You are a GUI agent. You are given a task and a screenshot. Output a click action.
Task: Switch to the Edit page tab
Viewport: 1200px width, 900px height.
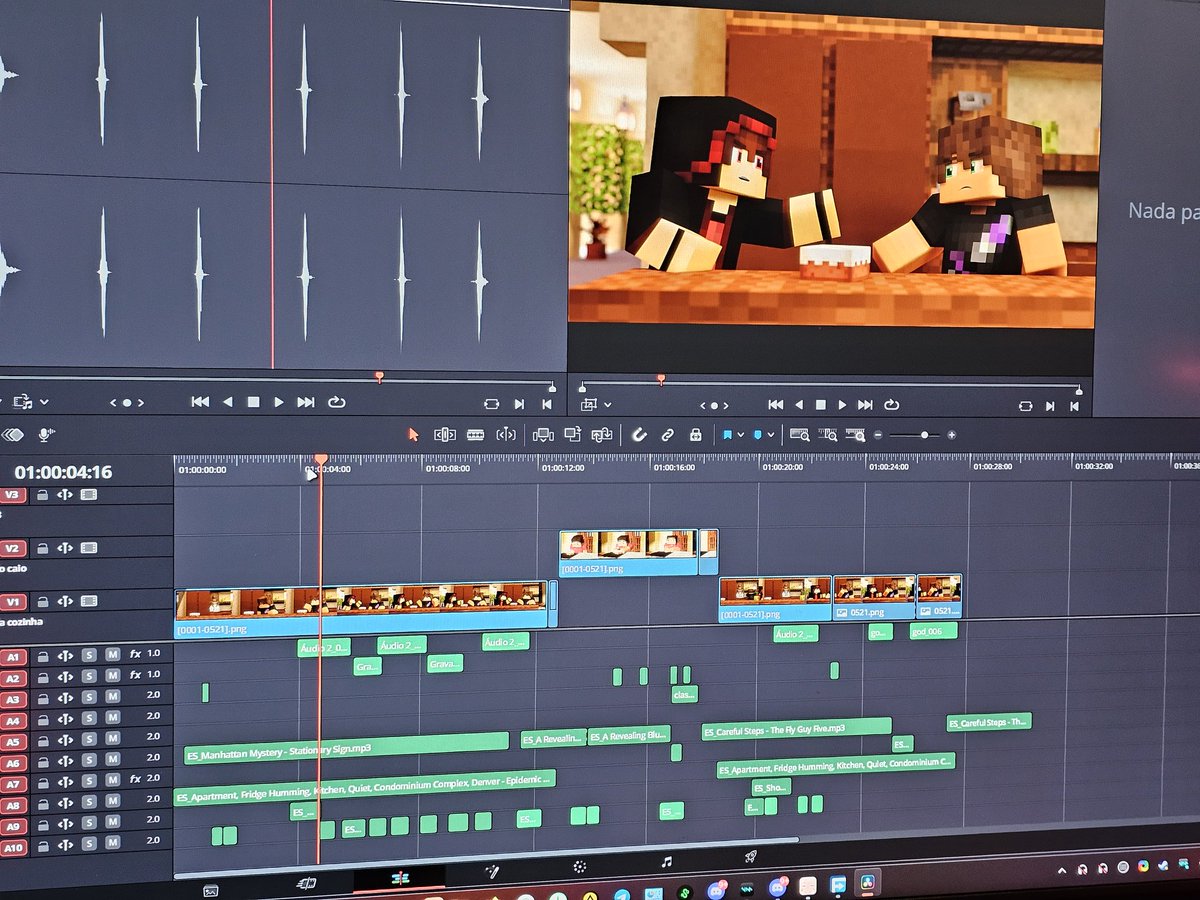pos(400,878)
